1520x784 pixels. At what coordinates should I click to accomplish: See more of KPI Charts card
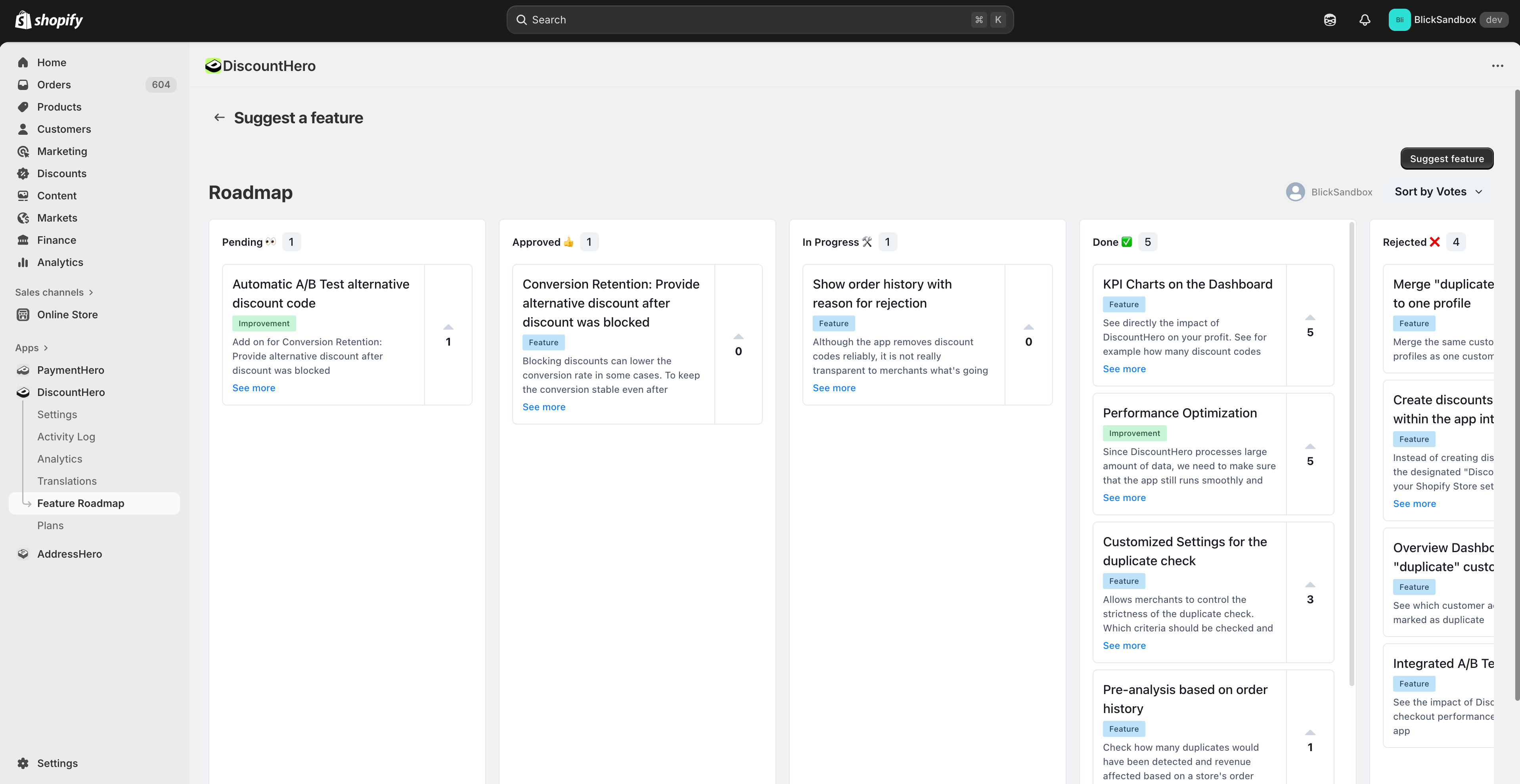point(1124,369)
